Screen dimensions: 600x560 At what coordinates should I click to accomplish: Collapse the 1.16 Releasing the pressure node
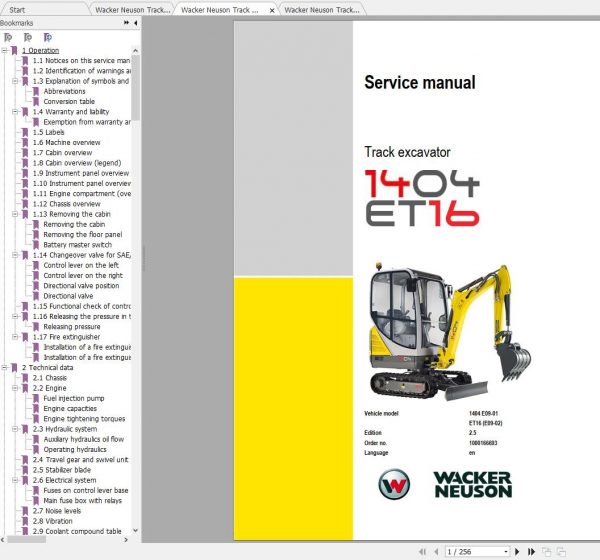[15, 317]
